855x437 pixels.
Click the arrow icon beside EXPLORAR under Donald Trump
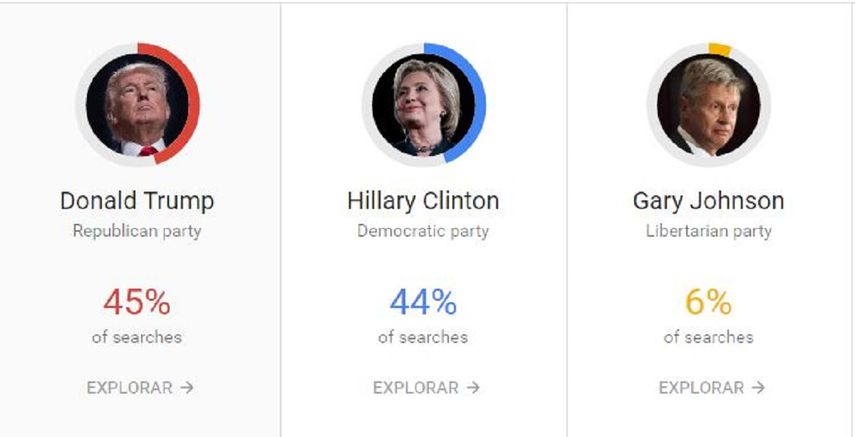click(x=186, y=387)
